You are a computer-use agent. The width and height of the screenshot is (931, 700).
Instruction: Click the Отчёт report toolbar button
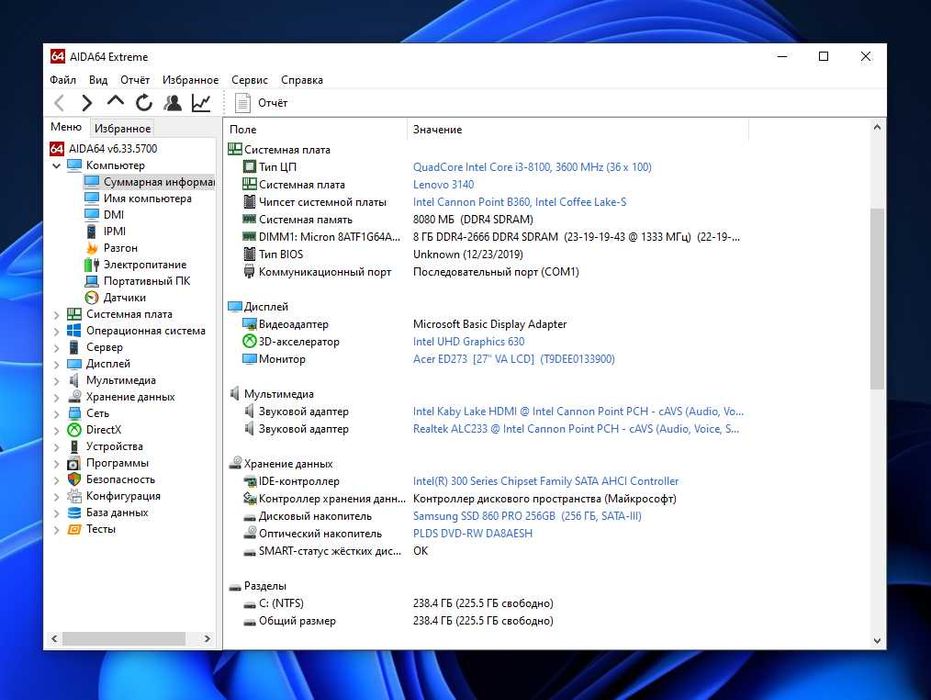[261, 103]
